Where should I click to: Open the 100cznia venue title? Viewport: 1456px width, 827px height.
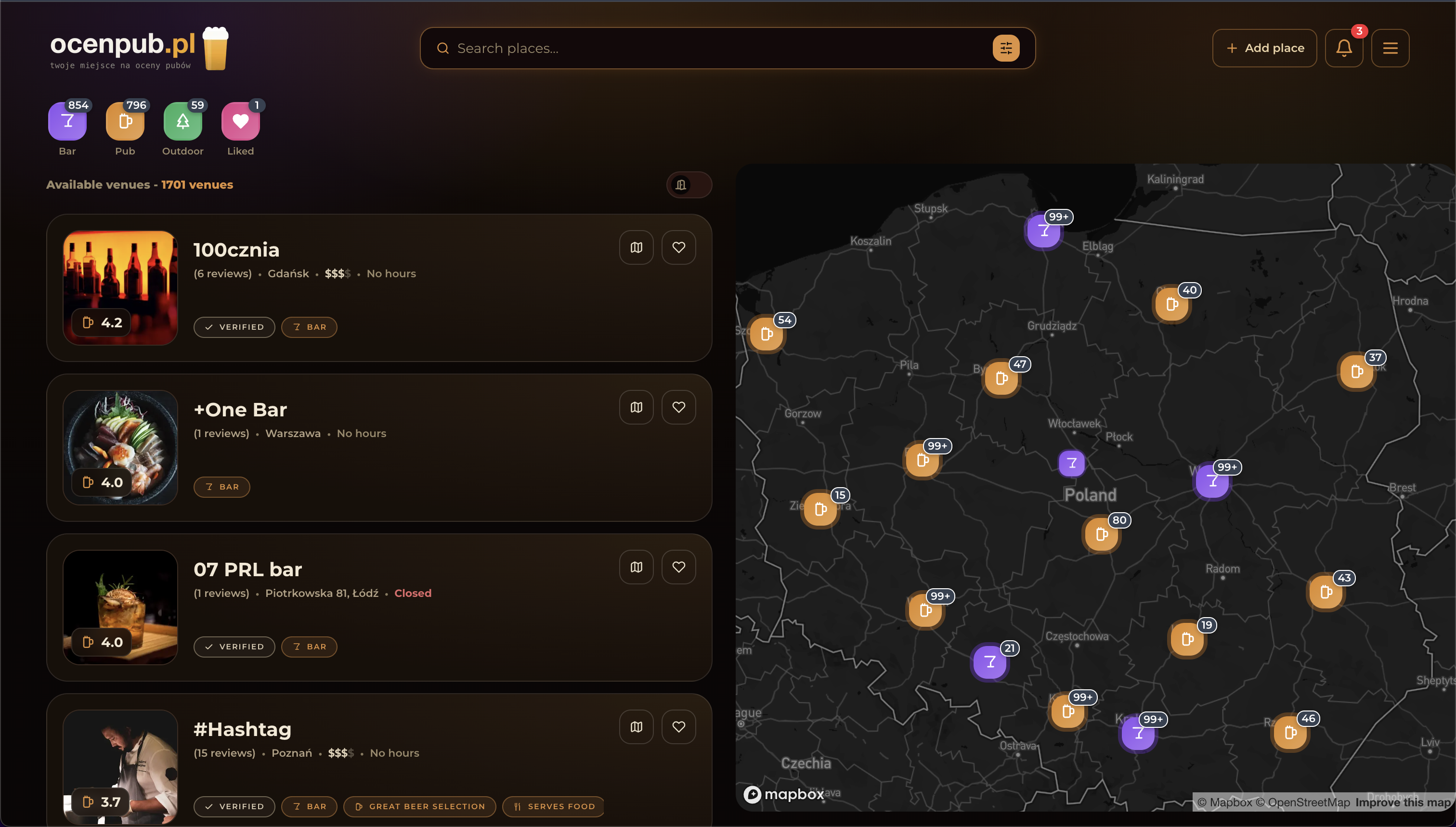pos(236,250)
